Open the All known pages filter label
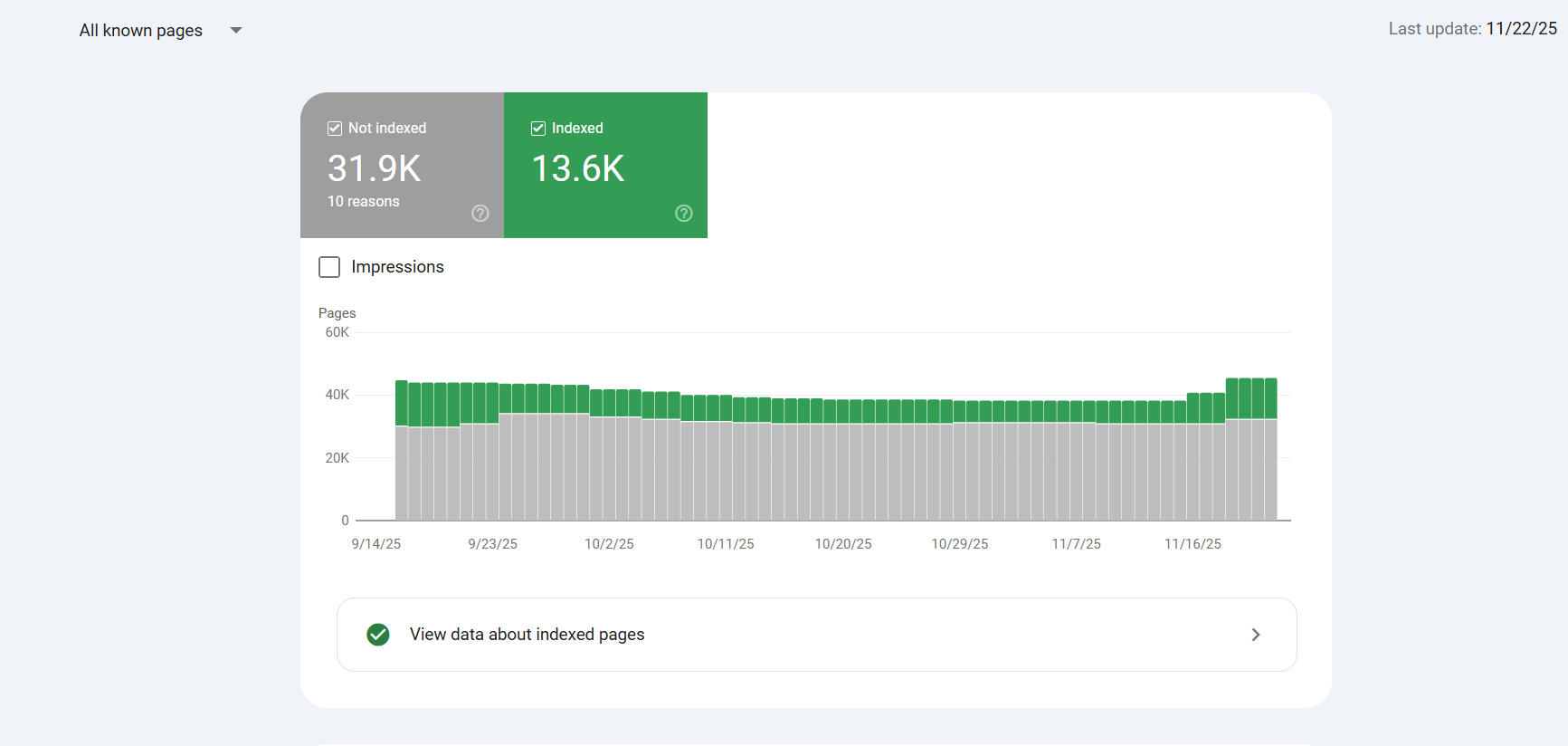The height and width of the screenshot is (746, 1568). click(141, 31)
